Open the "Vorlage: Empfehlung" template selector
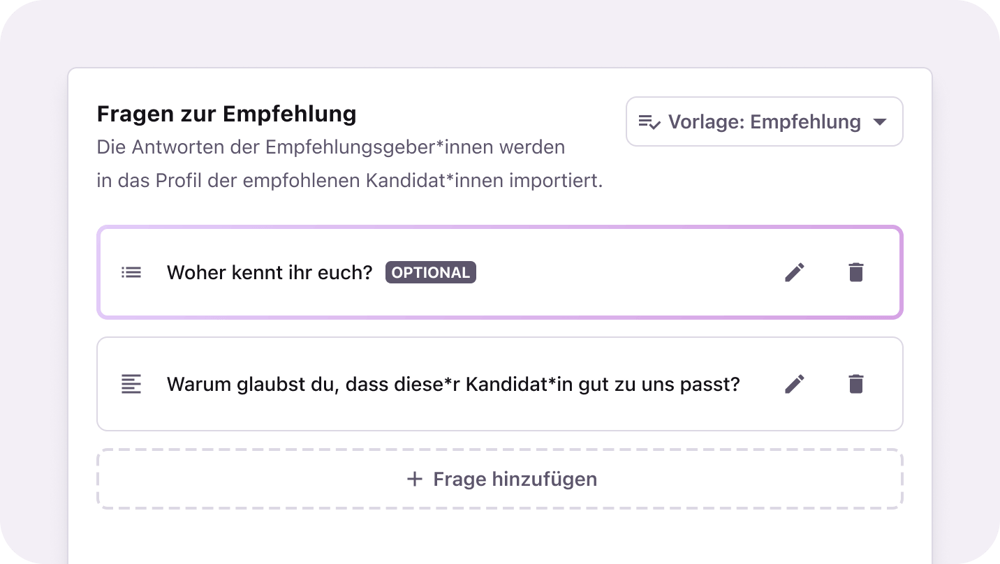The width and height of the screenshot is (1000, 564). 764,122
